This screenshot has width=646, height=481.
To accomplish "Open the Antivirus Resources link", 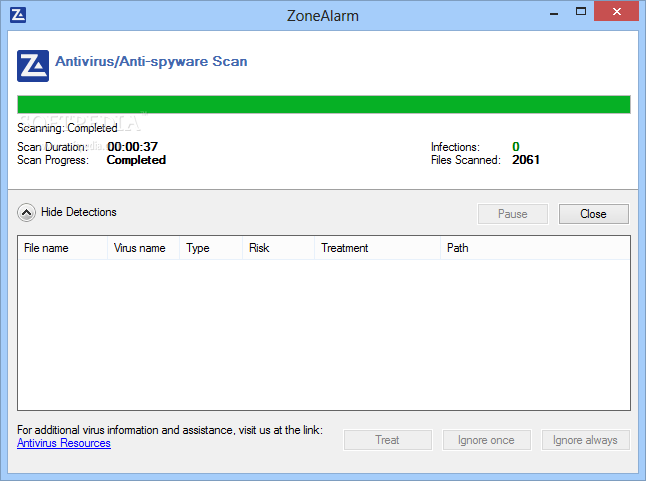I will pos(64,444).
